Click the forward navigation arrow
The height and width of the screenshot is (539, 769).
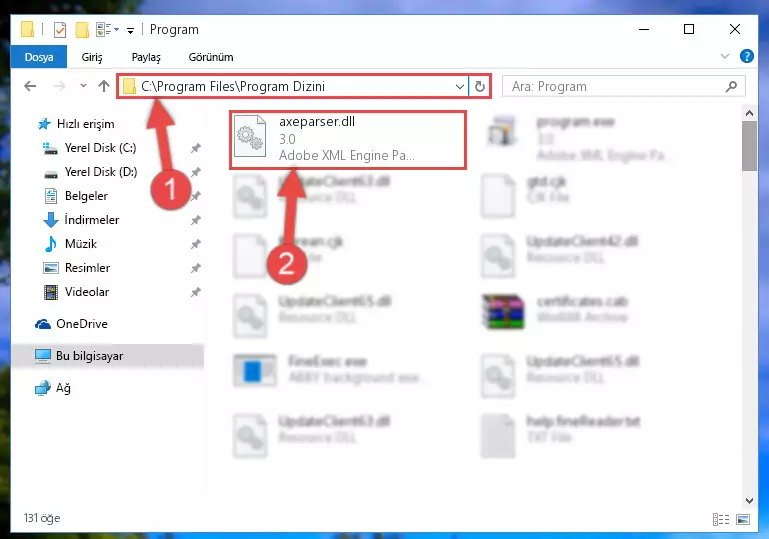click(x=59, y=86)
